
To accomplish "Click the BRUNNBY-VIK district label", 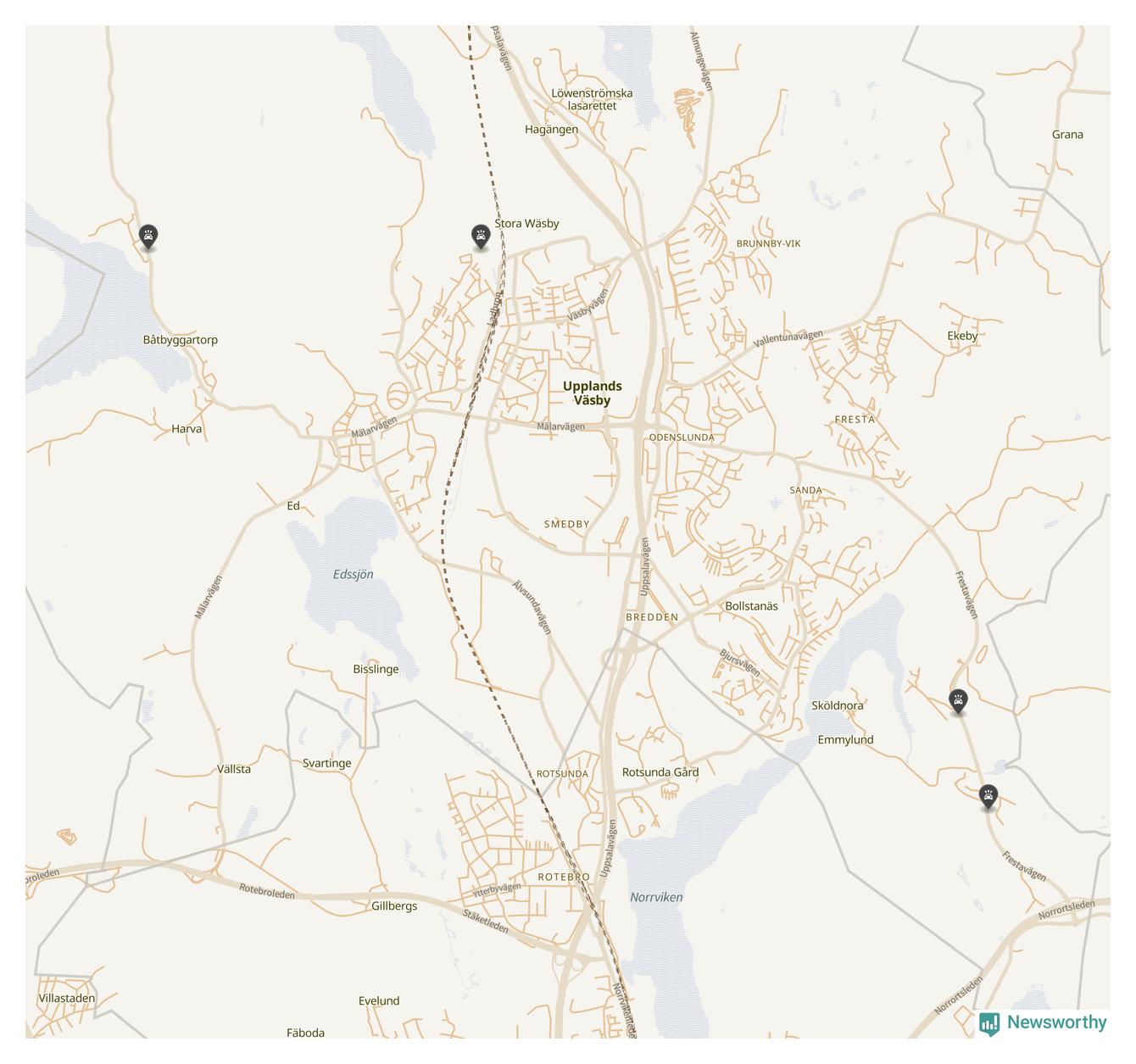I will coord(768,243).
